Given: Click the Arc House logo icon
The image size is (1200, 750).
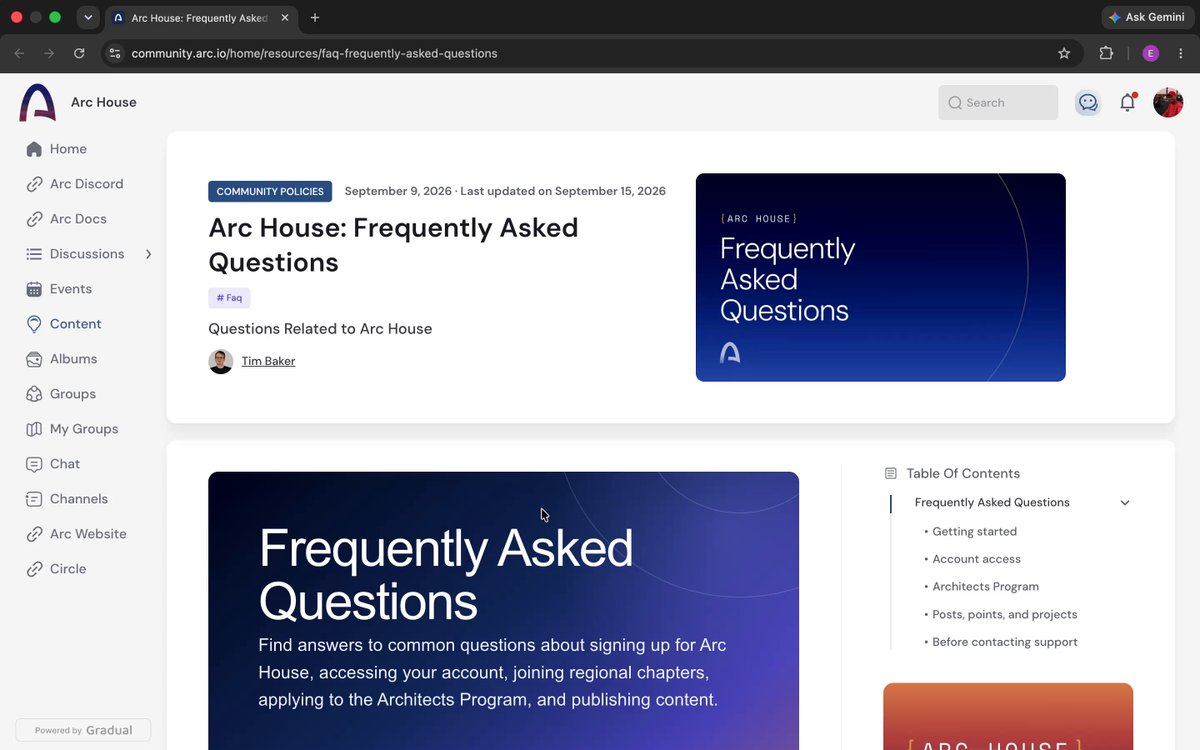Looking at the screenshot, I should pyautogui.click(x=38, y=102).
